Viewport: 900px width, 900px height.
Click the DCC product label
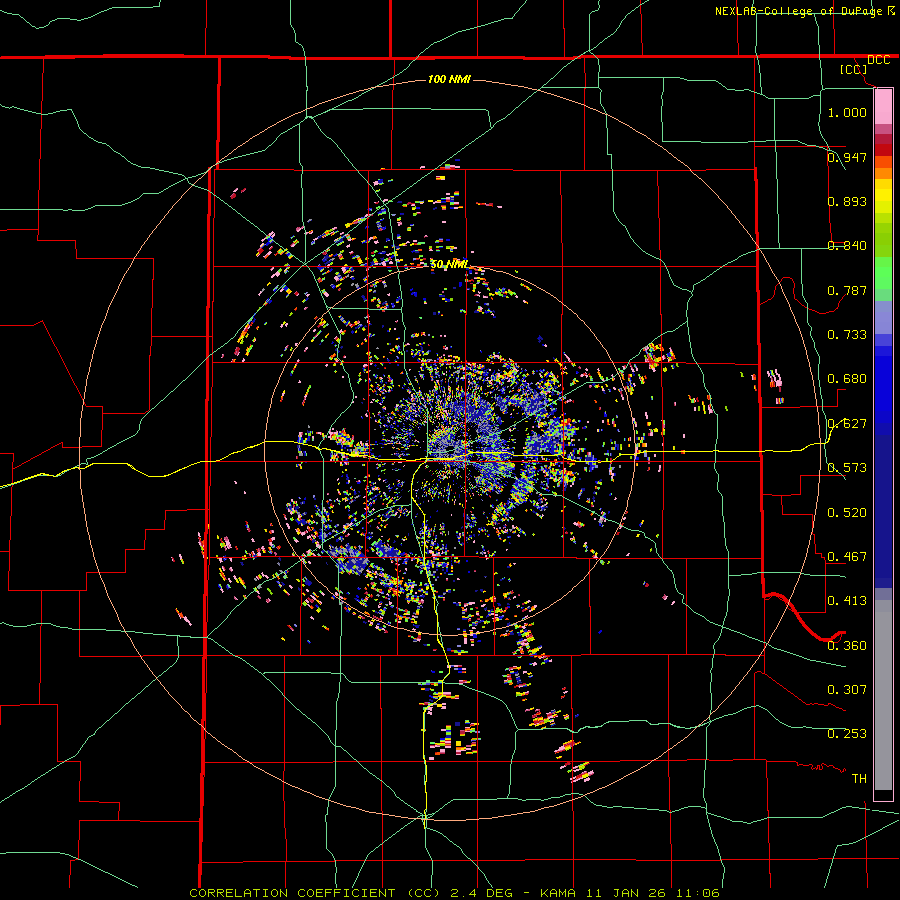pyautogui.click(x=878, y=60)
